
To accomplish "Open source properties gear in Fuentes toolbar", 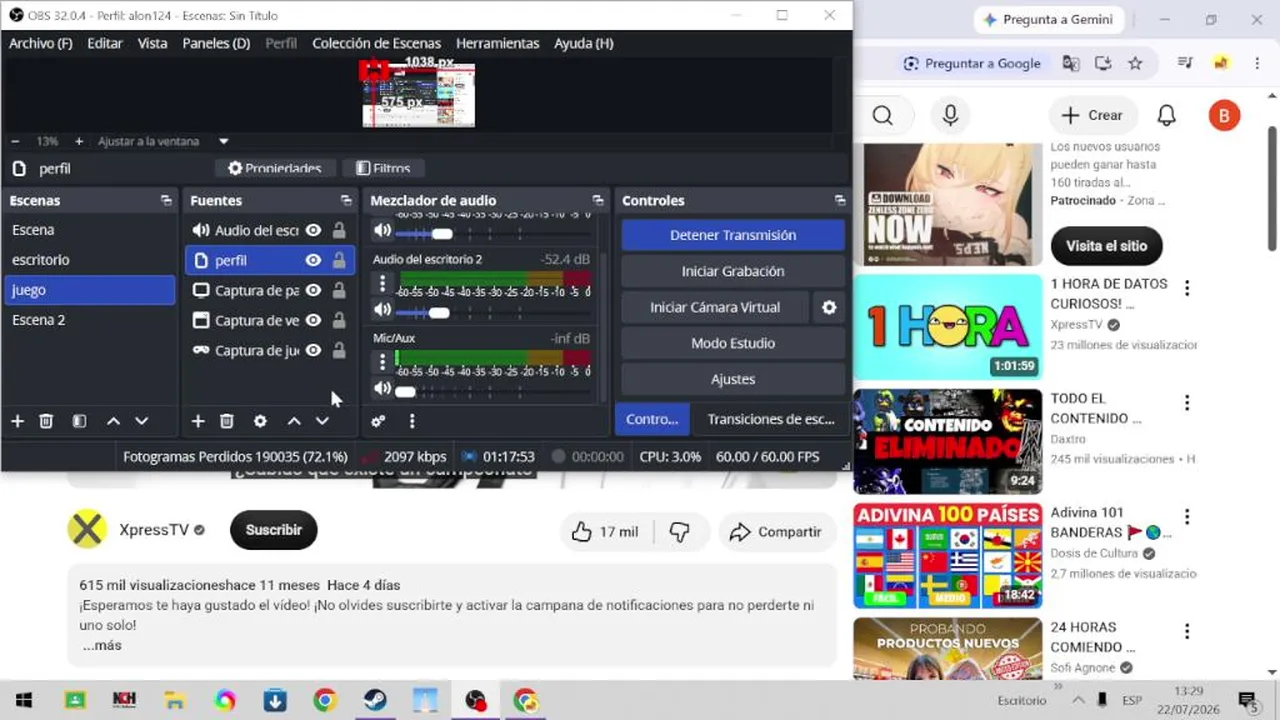I will click(260, 421).
